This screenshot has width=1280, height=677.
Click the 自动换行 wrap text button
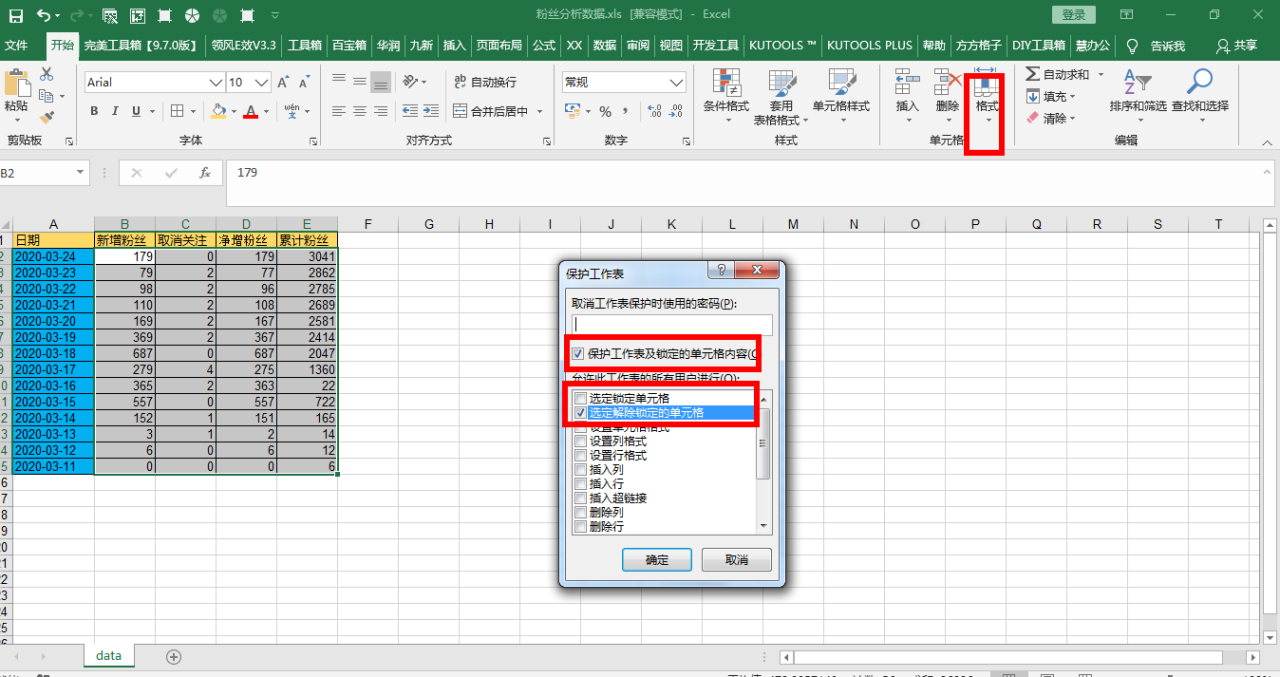(x=485, y=82)
